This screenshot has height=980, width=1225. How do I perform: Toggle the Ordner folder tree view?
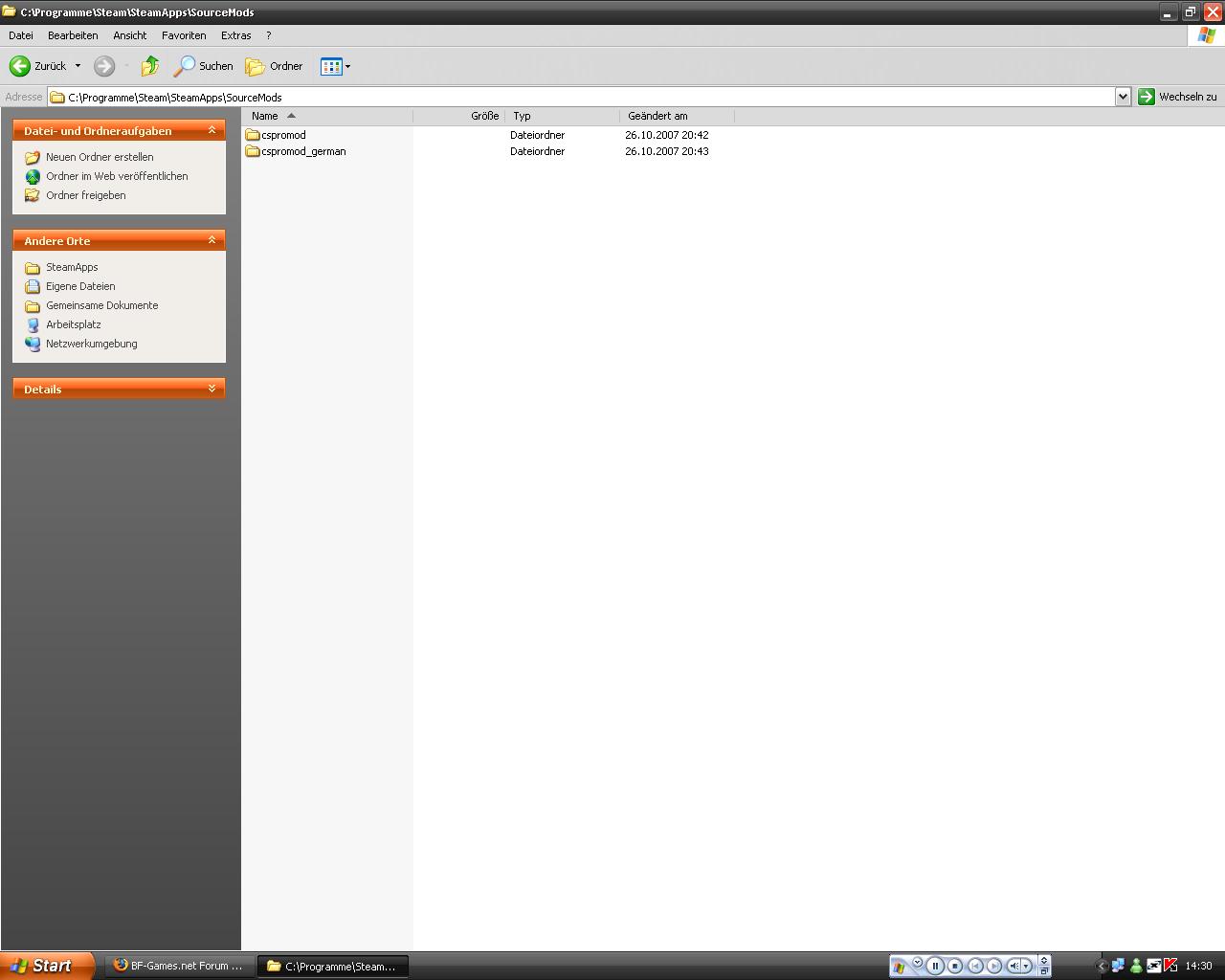pyautogui.click(x=275, y=66)
